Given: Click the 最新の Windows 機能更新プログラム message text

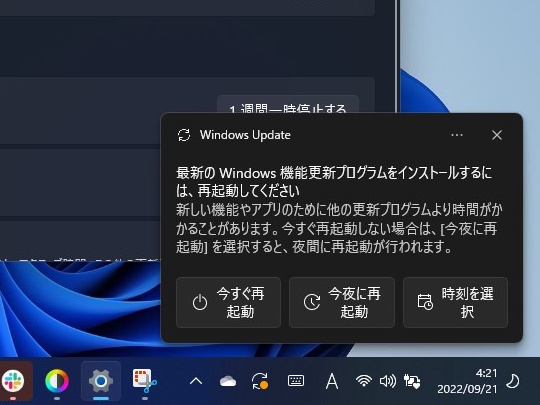Looking at the screenshot, I should 334,181.
